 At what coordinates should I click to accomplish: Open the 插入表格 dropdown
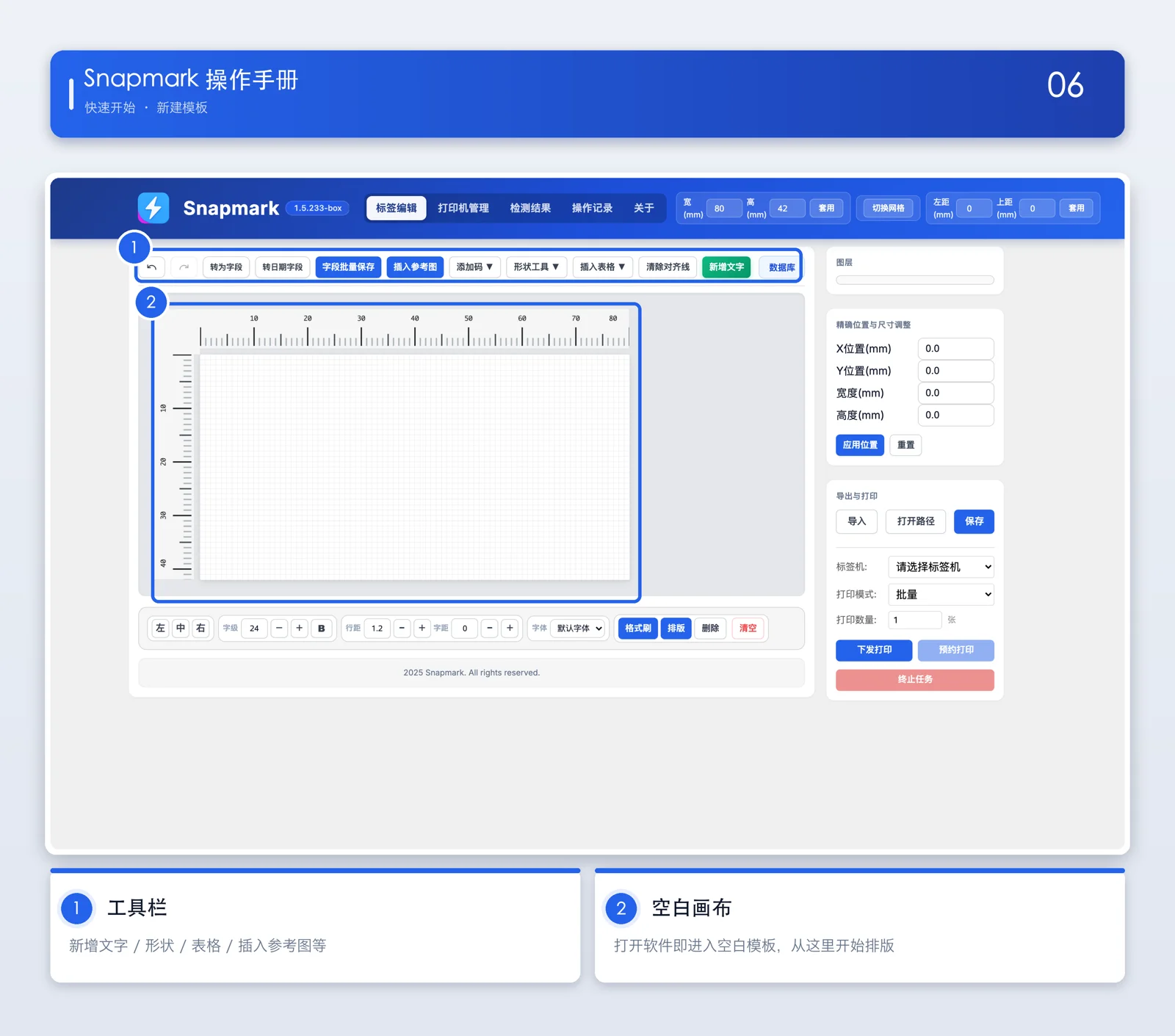click(x=602, y=267)
